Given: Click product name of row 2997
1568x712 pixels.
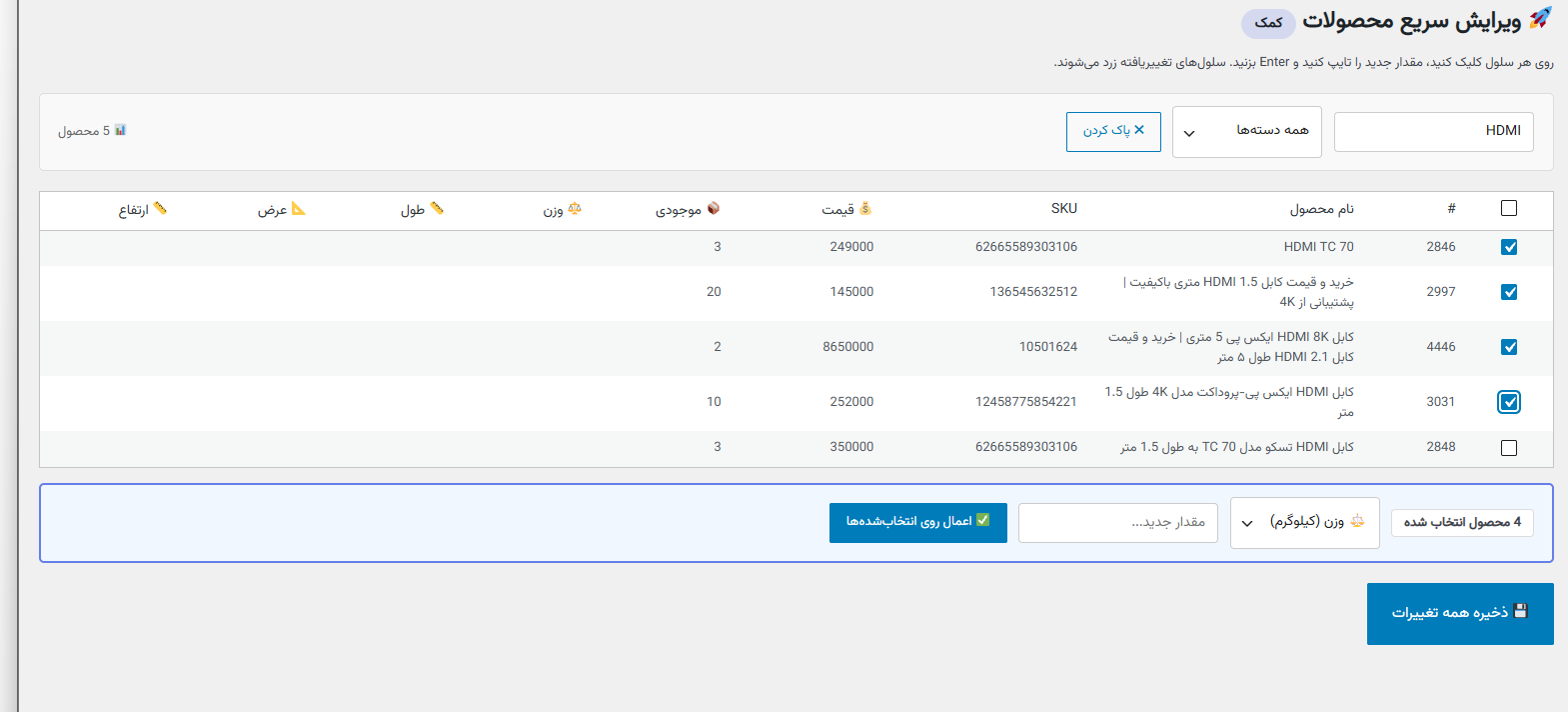Looking at the screenshot, I should pyautogui.click(x=1239, y=292).
